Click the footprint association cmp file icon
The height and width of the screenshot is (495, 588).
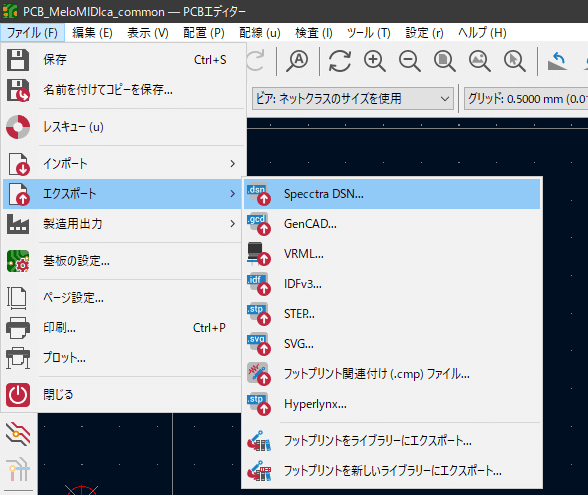(259, 374)
